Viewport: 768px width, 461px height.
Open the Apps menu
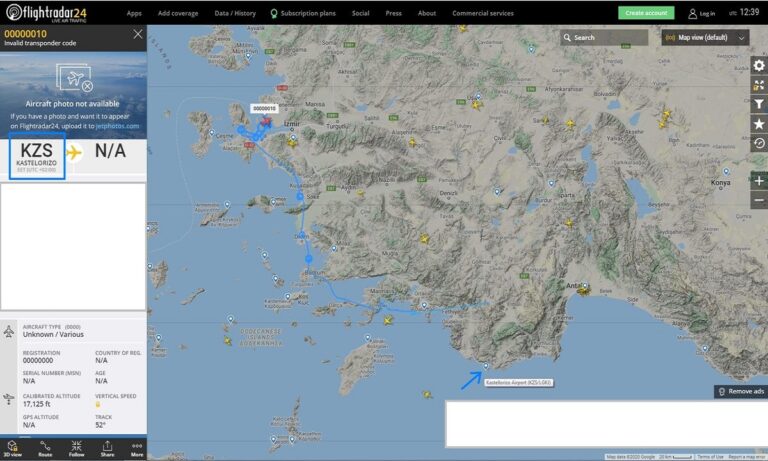point(134,13)
